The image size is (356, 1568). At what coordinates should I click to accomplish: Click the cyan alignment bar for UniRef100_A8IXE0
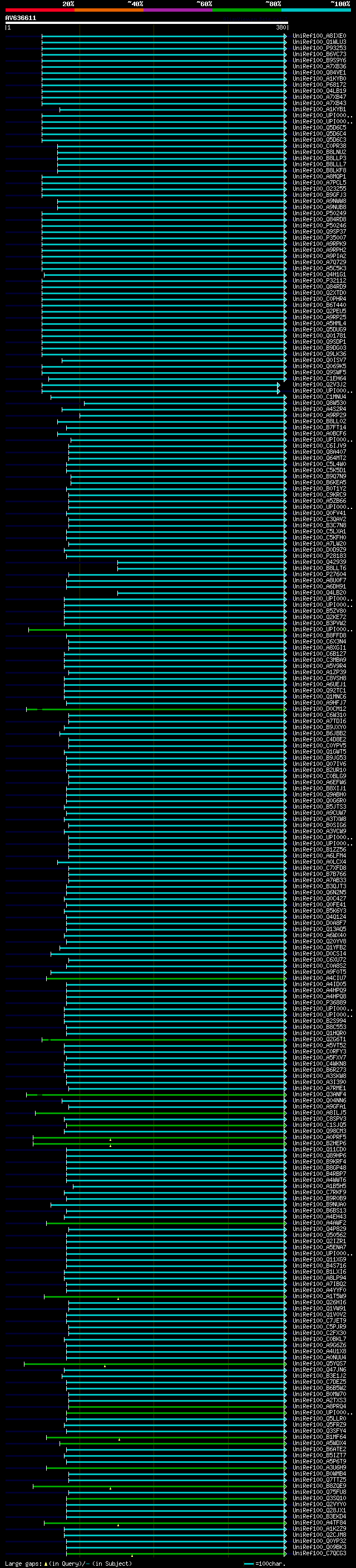164,36
